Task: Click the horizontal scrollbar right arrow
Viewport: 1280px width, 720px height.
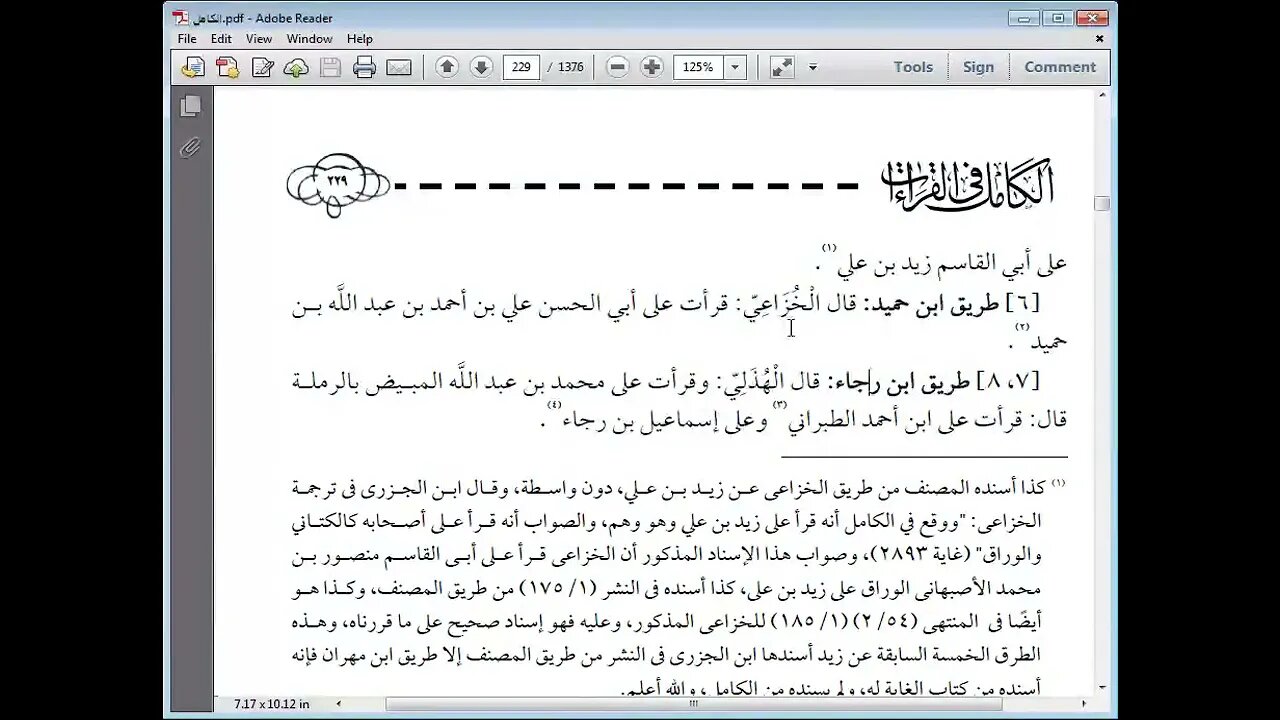Action: [1086, 705]
